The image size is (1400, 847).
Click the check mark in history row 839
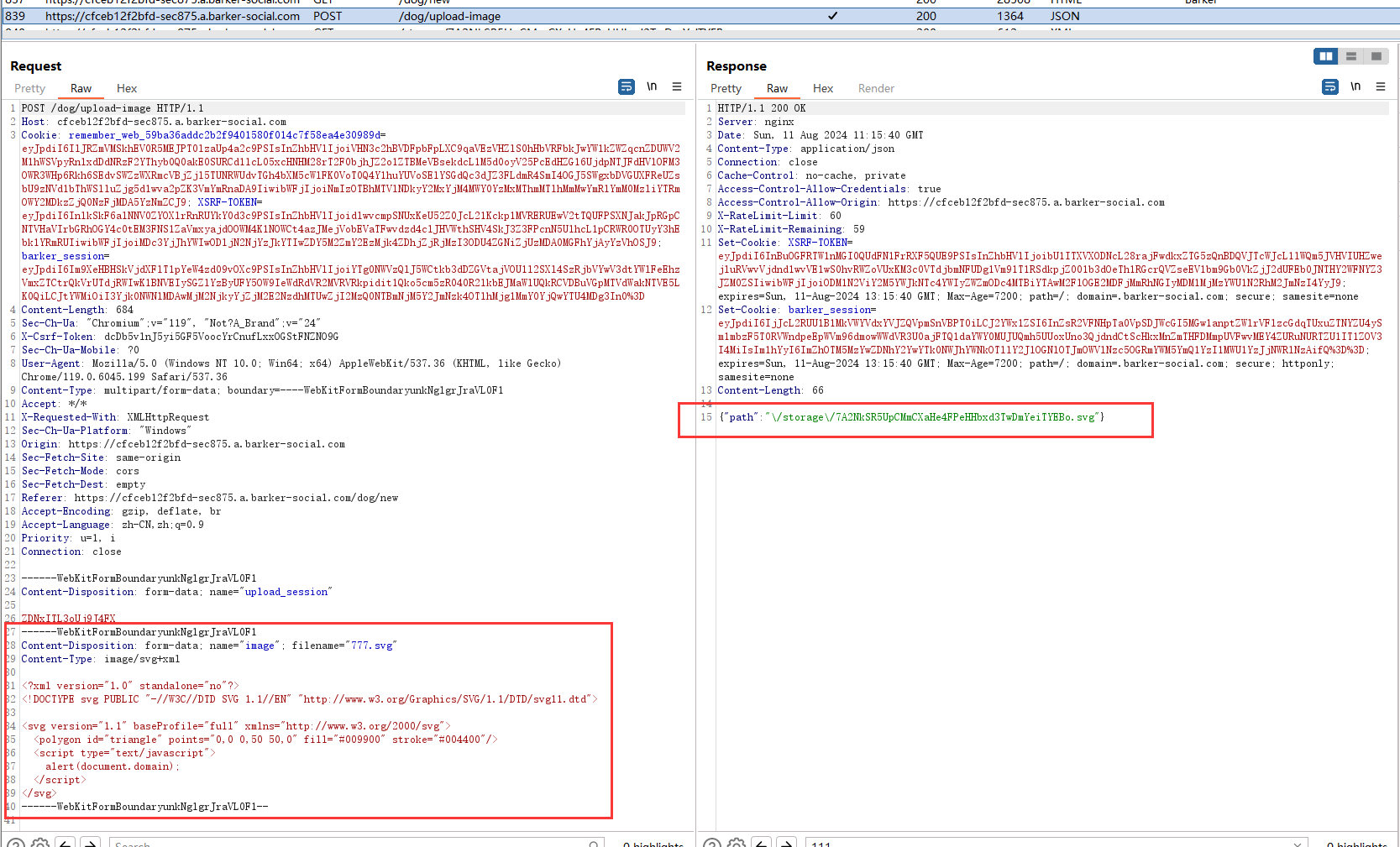[x=832, y=16]
